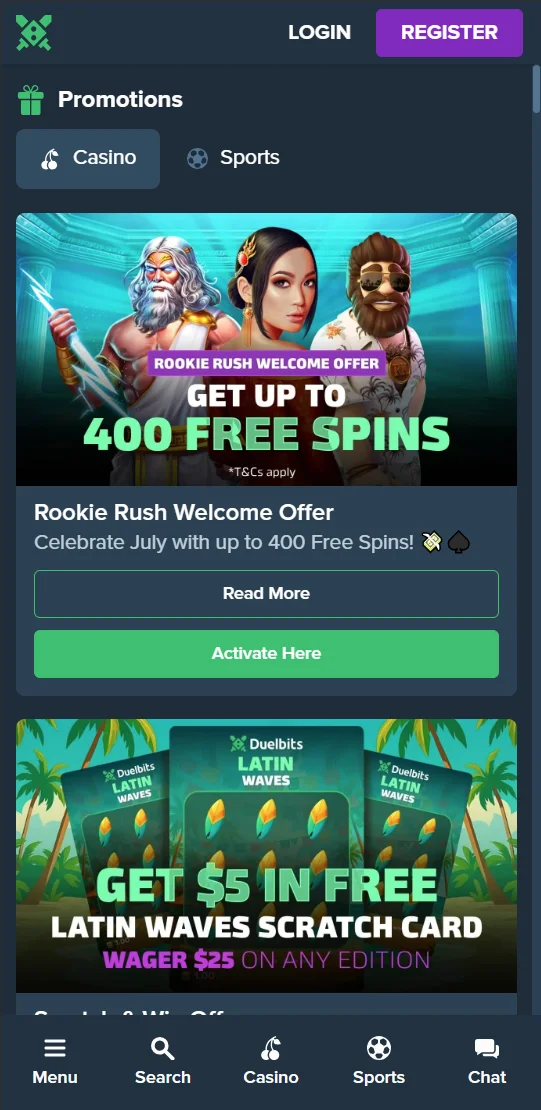The image size is (541, 1110).
Task: Click the green Activate Here button
Action: 266,654
